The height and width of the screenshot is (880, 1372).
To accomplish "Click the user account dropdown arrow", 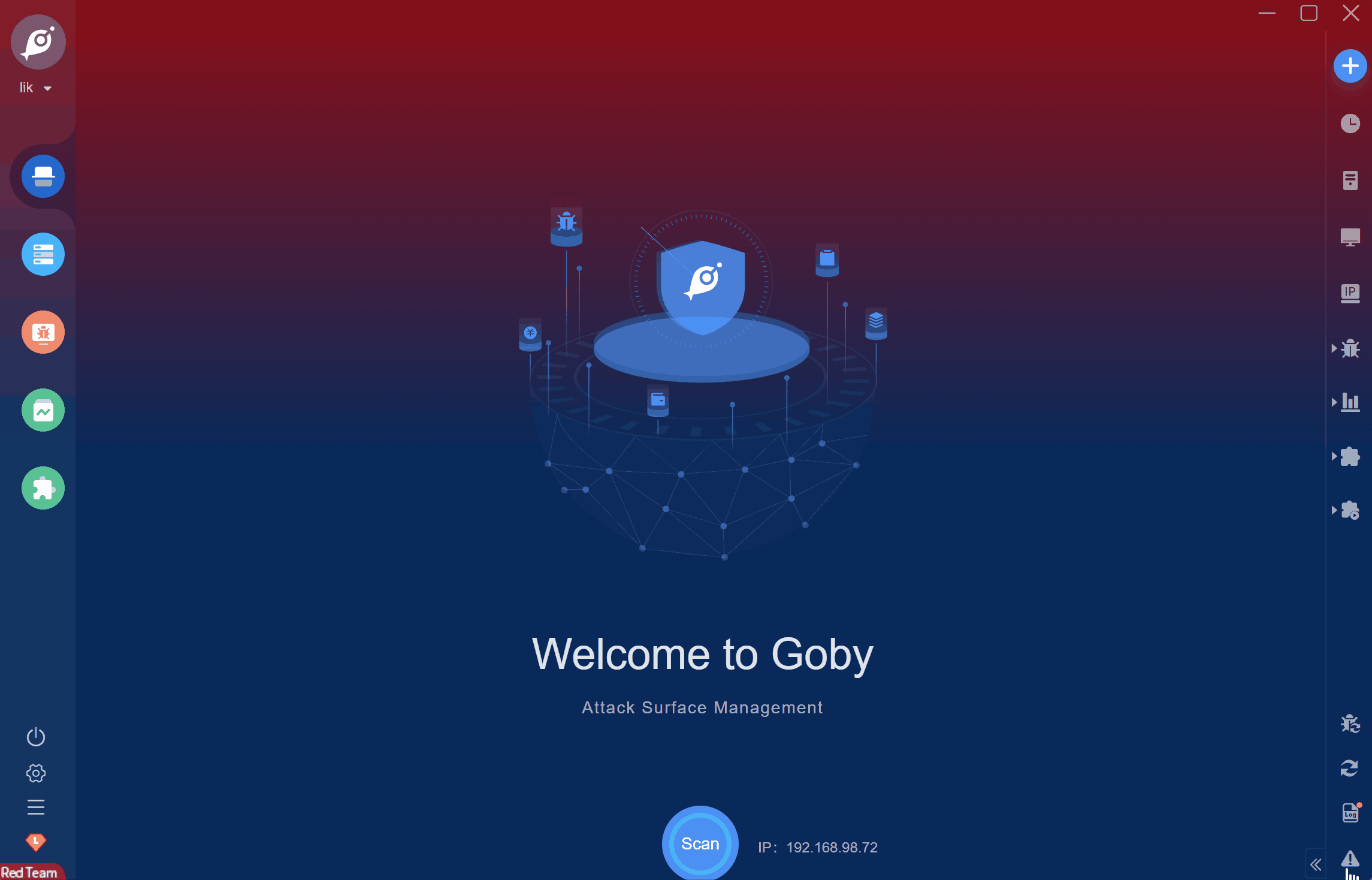I will tap(47, 88).
